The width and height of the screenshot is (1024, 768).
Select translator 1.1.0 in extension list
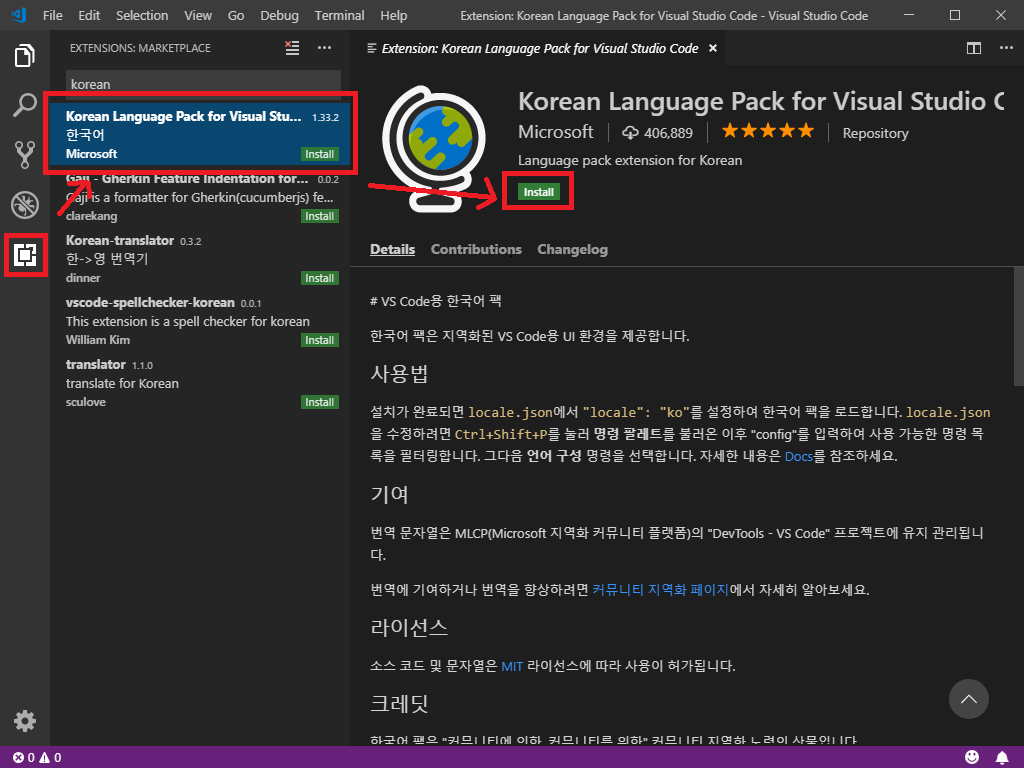point(200,383)
